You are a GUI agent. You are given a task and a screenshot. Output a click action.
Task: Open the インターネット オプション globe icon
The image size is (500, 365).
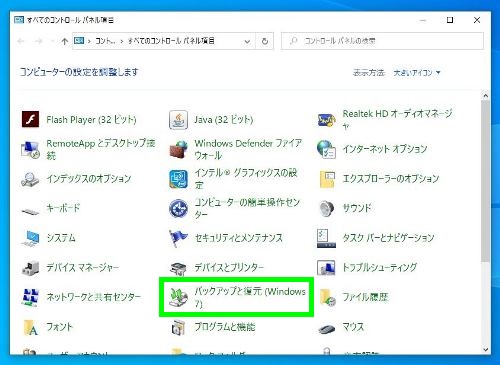[x=326, y=149]
